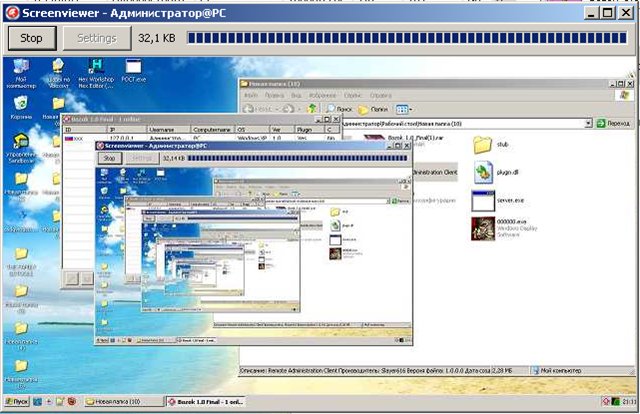Click Settings in the nested Screenviewer window
The image size is (640, 414).
pyautogui.click(x=142, y=158)
